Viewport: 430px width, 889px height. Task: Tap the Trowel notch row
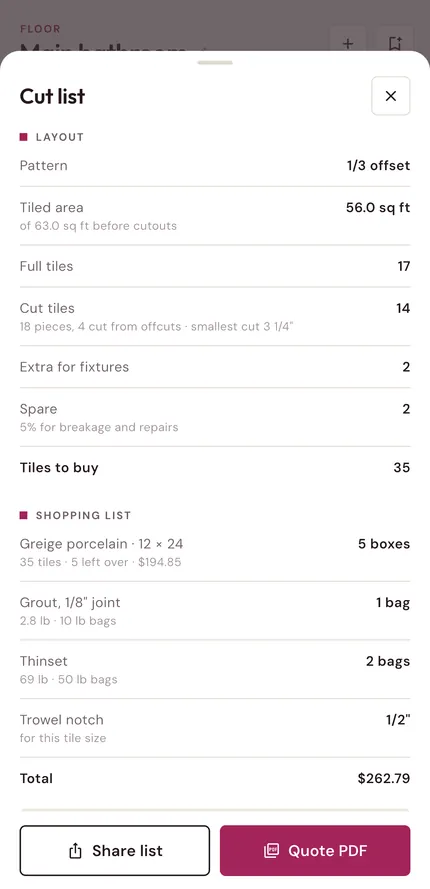pos(215,728)
